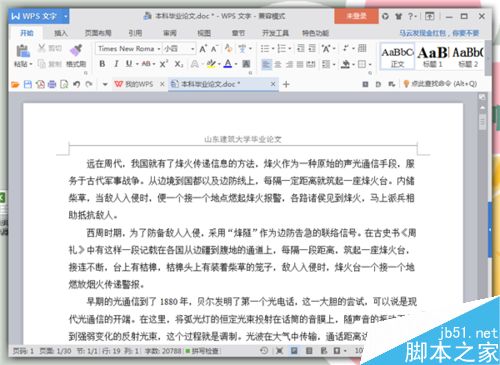
Task: Click the help question mark icon
Action: pyautogui.click(x=411, y=16)
